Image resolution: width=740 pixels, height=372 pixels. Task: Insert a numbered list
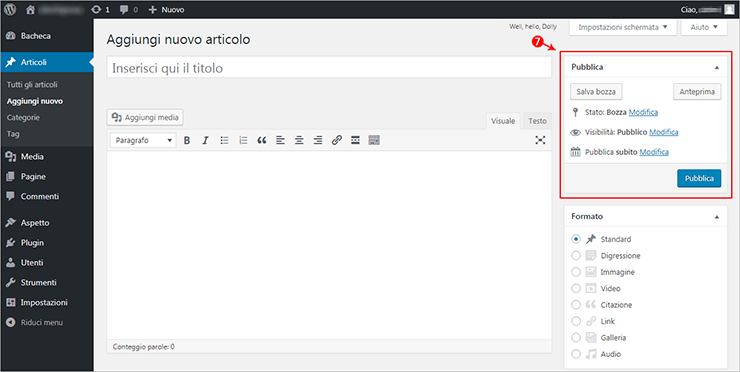click(x=243, y=140)
